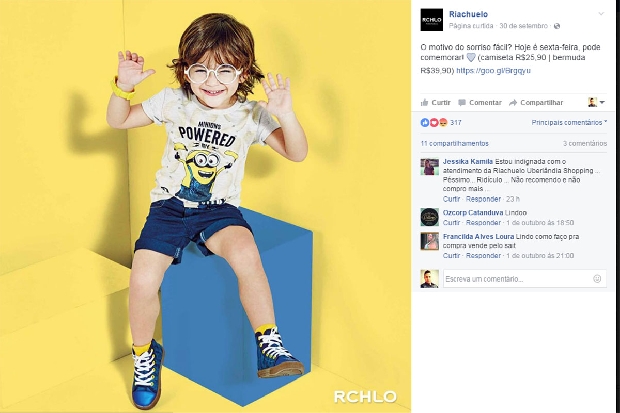Open the profile selector dropdown beside Compartilhar
Screen dimensions: 620x413
pos(596,102)
